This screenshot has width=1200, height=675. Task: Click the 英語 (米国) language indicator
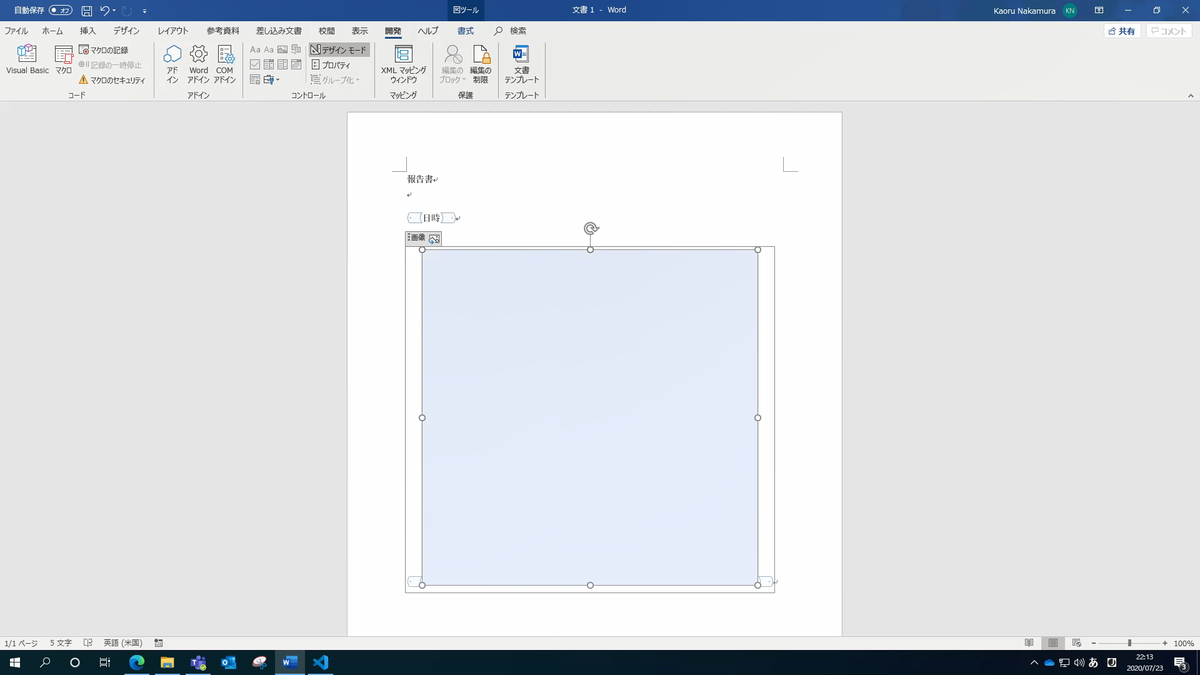(x=123, y=643)
